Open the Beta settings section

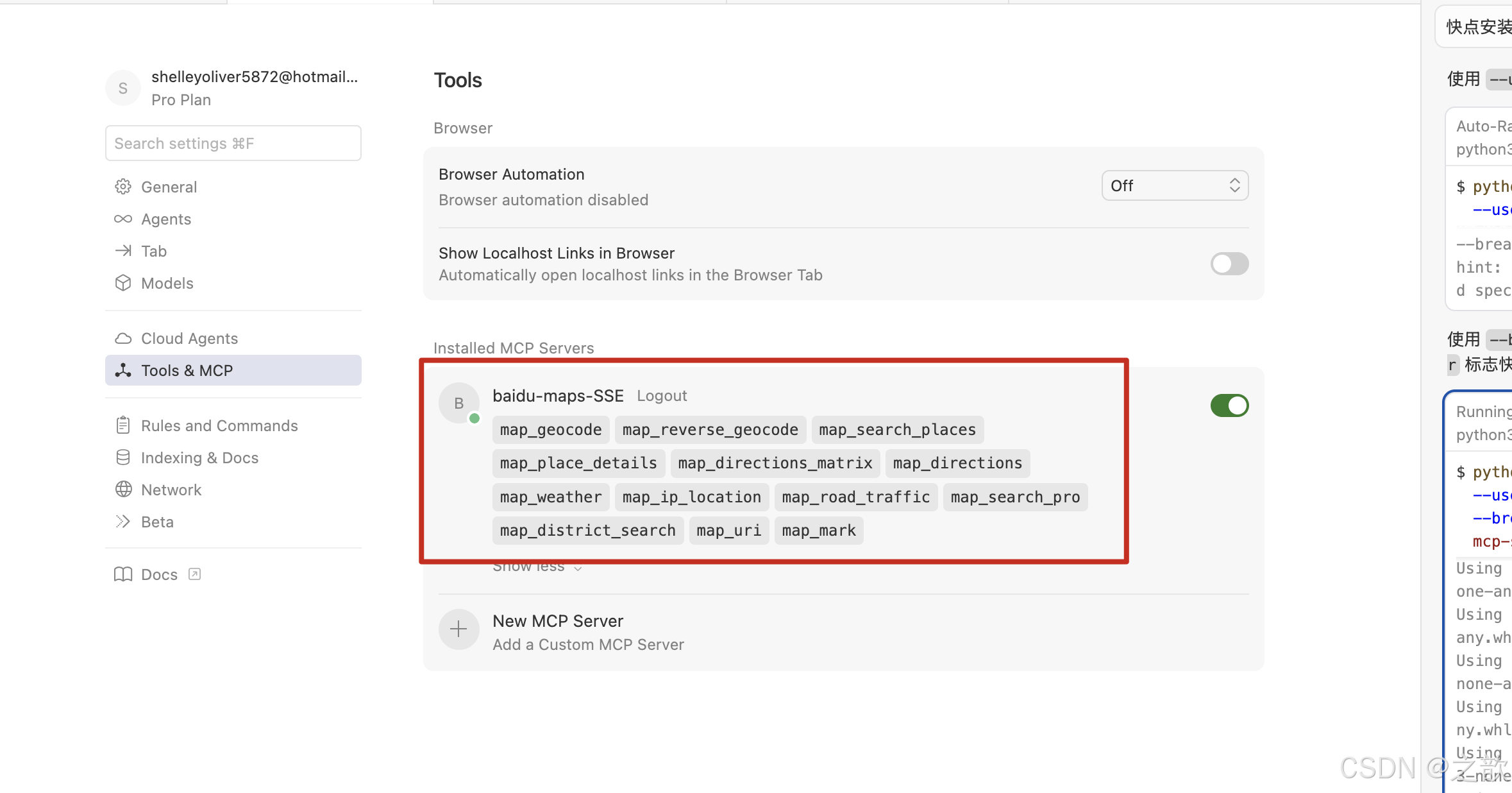tap(157, 522)
